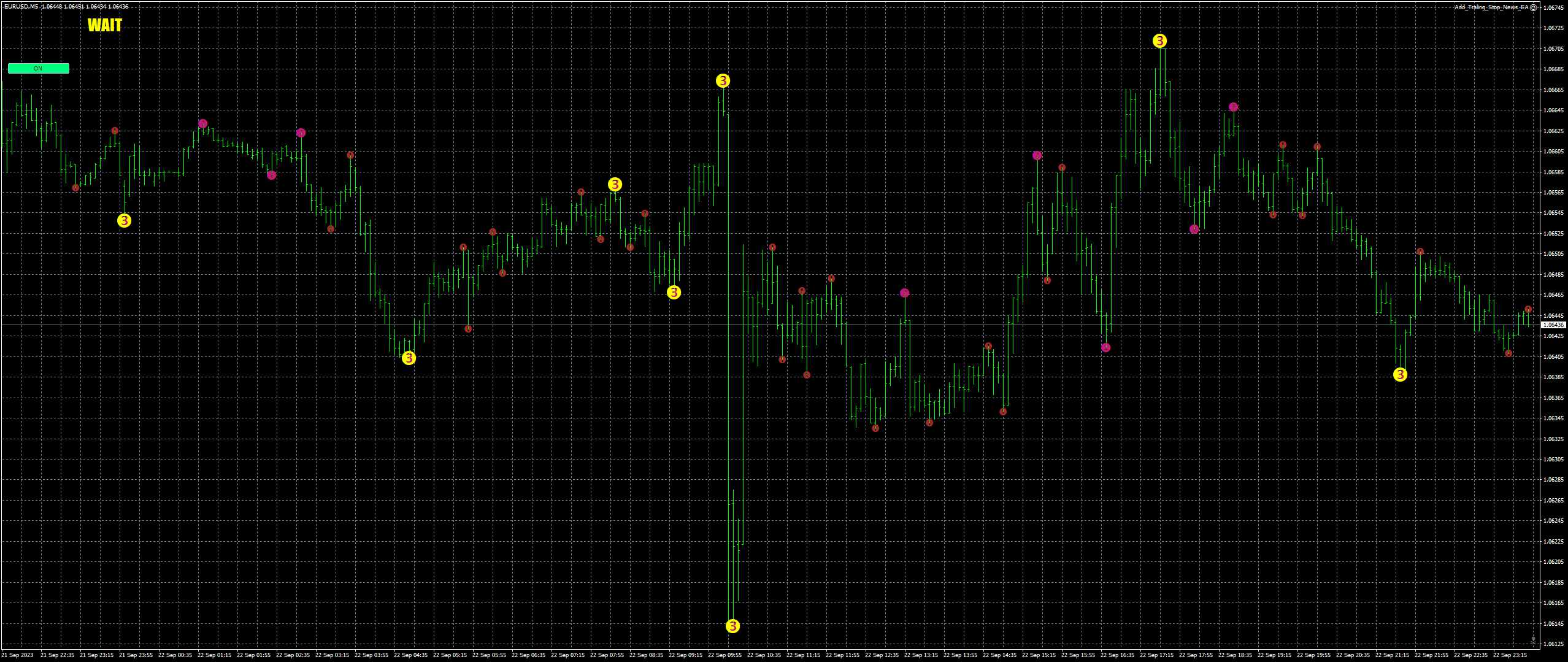This screenshot has height=662, width=1568.
Task: Toggle the green ON button
Action: point(38,69)
